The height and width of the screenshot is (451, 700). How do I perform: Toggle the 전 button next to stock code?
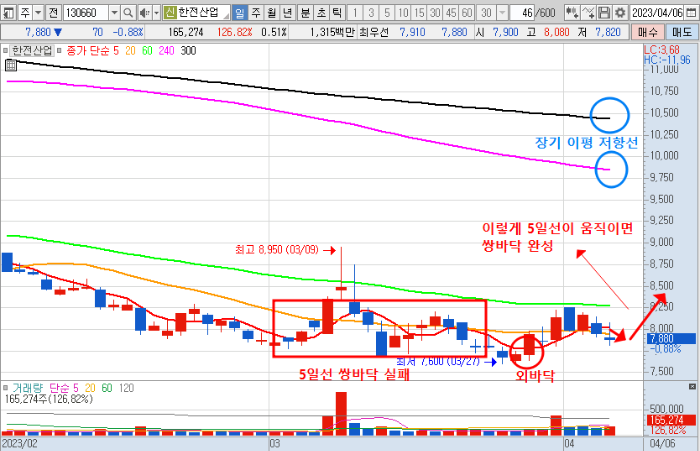coord(54,13)
